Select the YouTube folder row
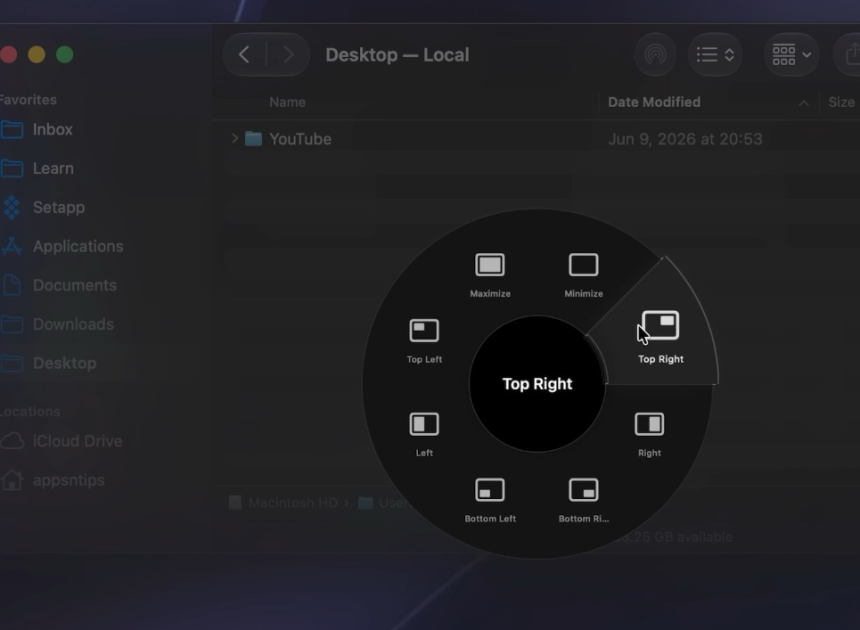The width and height of the screenshot is (860, 630). coord(536,139)
